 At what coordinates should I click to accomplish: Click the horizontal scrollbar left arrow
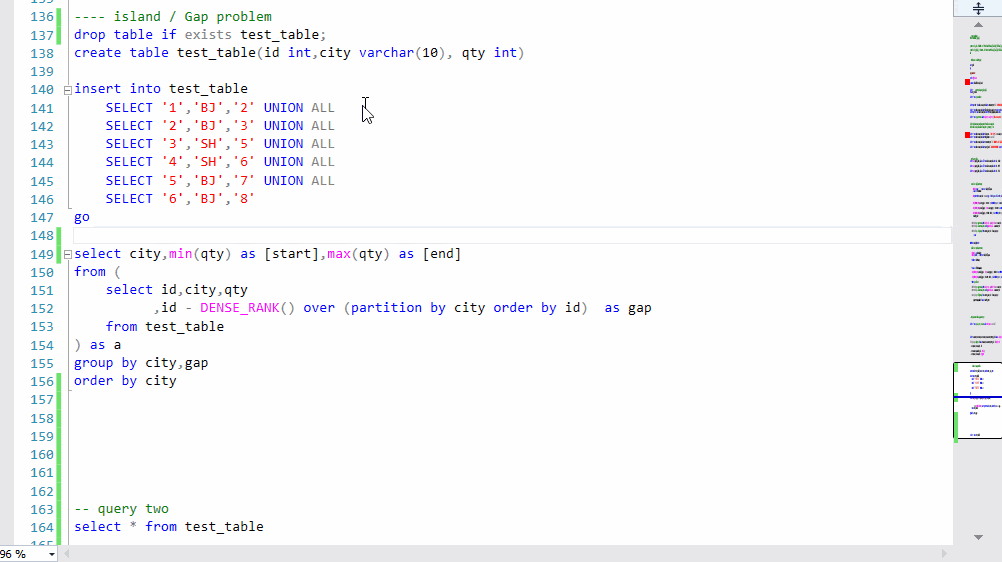click(x=65, y=554)
